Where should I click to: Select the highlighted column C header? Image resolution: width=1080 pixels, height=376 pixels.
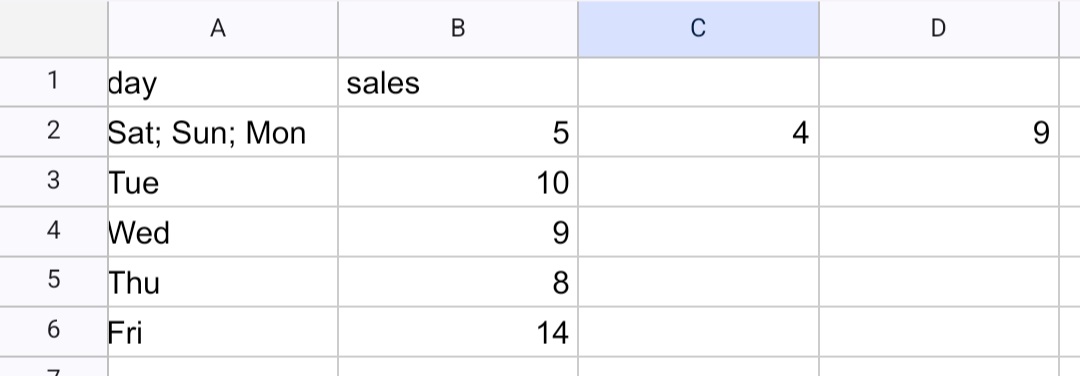pyautogui.click(x=698, y=29)
